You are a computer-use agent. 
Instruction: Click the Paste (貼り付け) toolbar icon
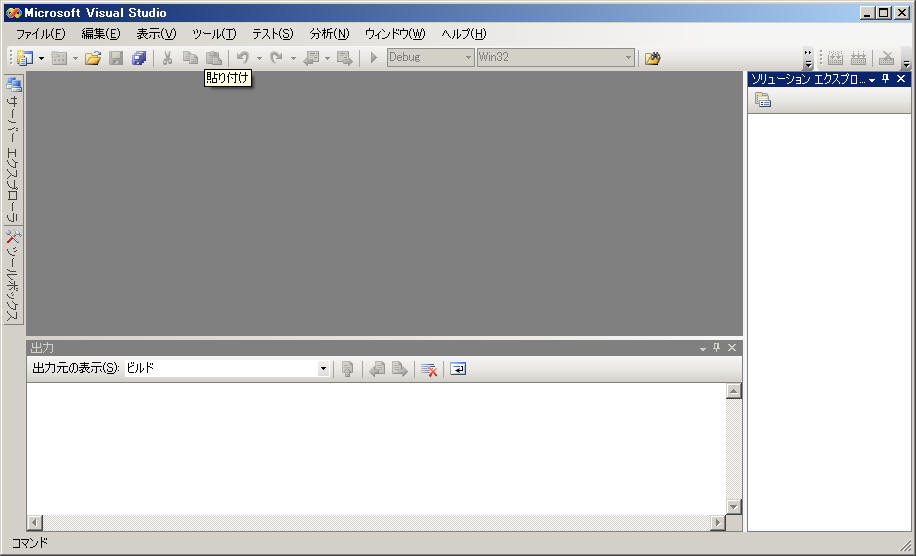tap(213, 58)
